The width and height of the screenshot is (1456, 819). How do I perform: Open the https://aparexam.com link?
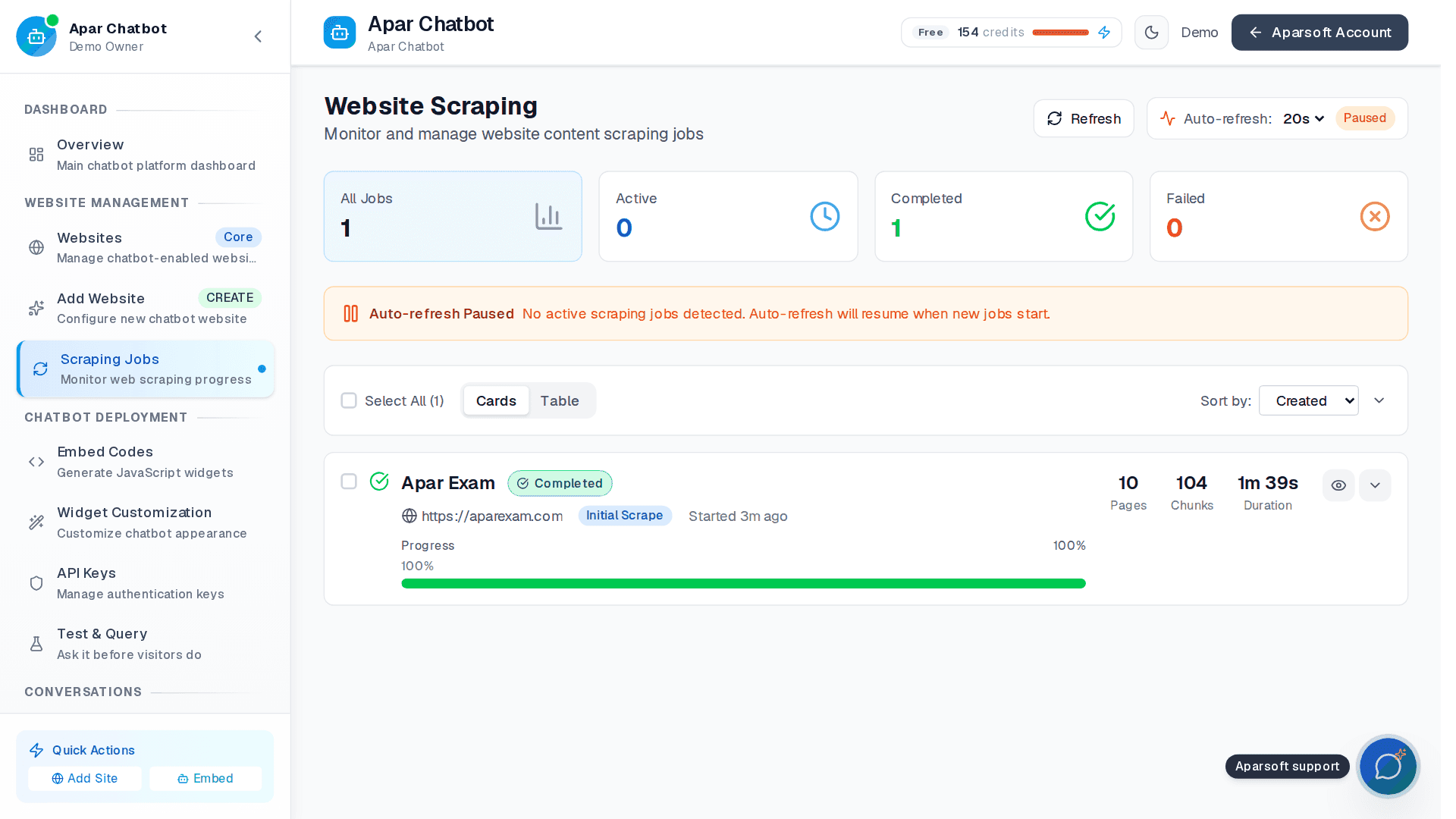point(492,516)
